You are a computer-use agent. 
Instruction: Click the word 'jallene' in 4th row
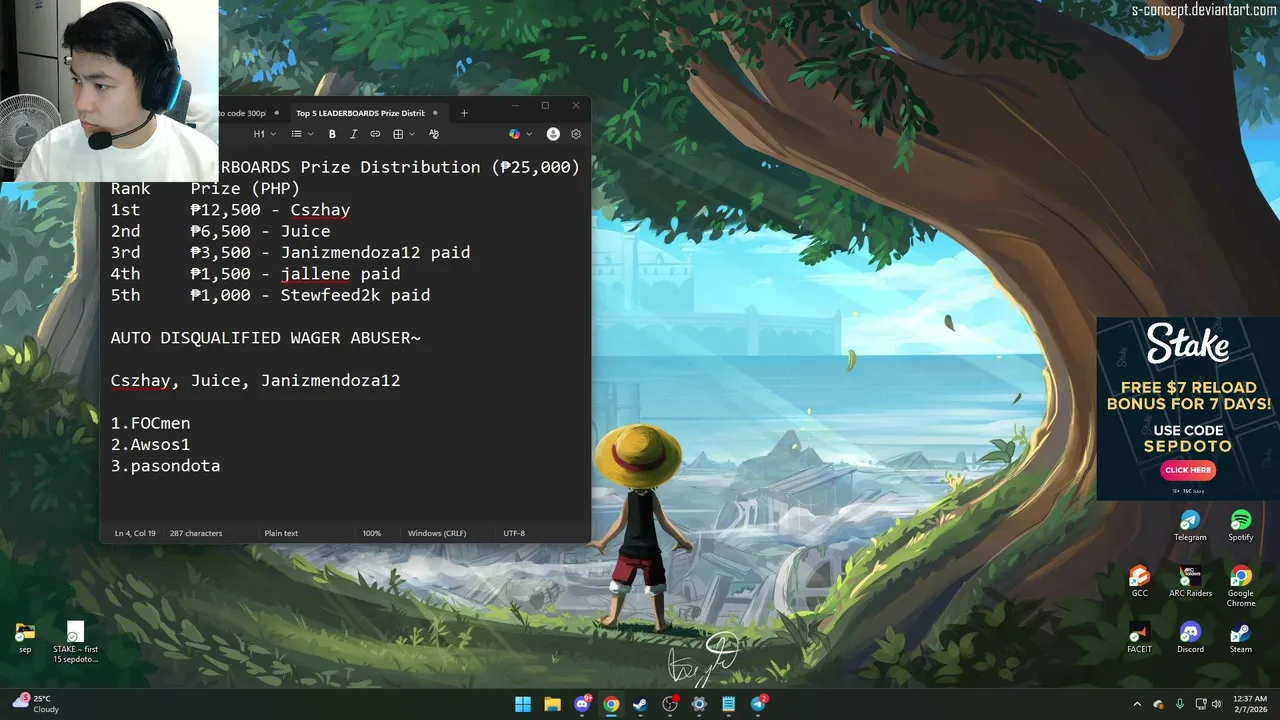(x=315, y=273)
